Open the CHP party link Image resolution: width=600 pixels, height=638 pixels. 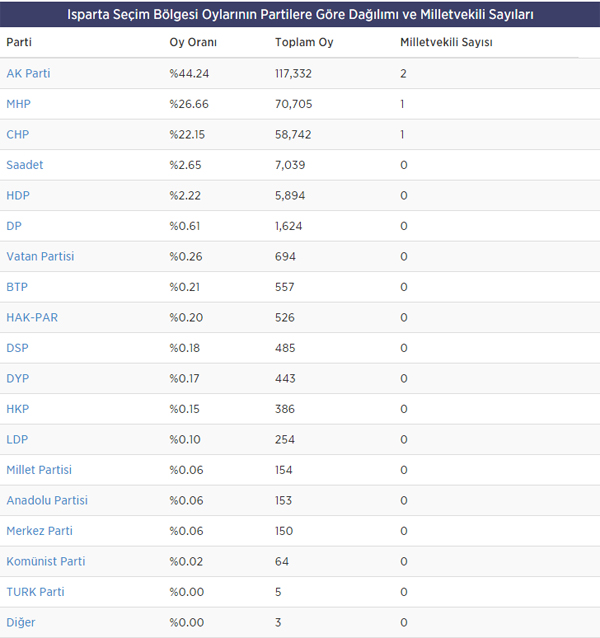17,135
